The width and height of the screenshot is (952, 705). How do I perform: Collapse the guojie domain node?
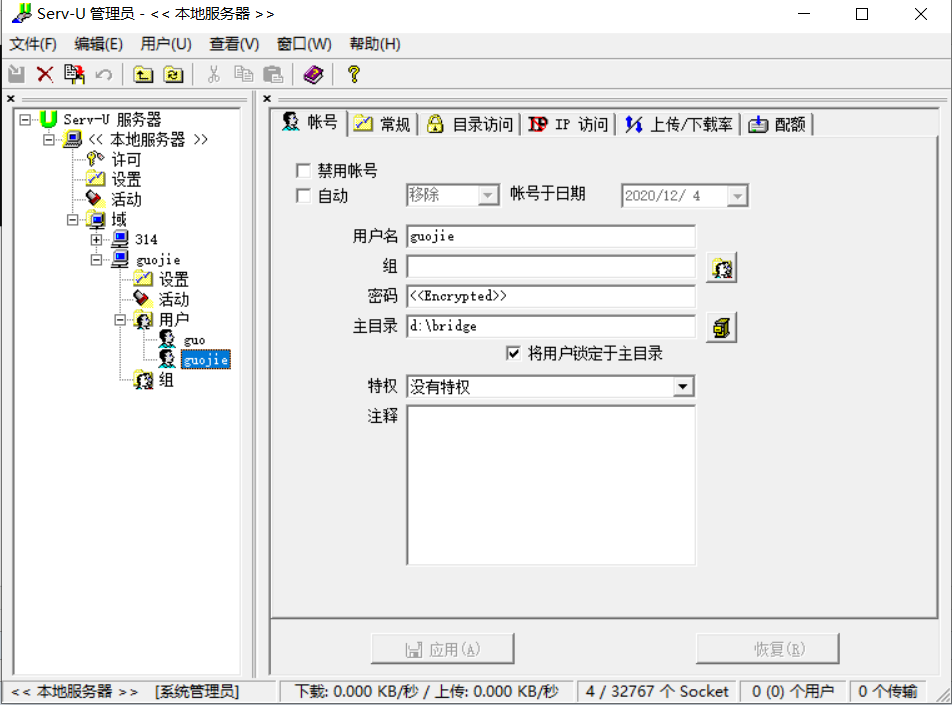96,260
